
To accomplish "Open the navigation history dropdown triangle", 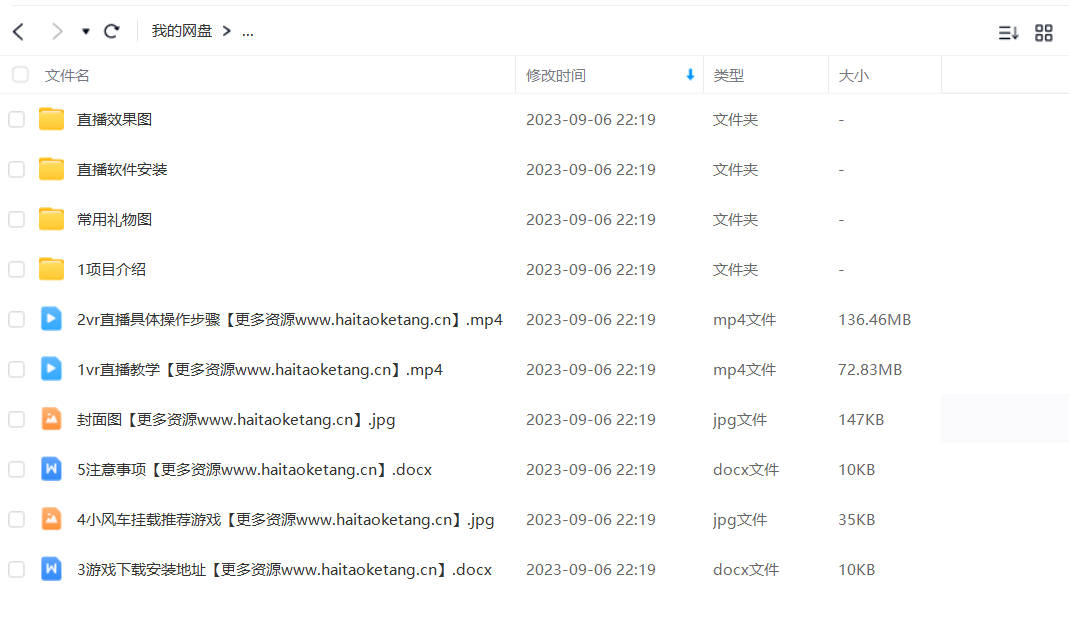I will click(85, 31).
